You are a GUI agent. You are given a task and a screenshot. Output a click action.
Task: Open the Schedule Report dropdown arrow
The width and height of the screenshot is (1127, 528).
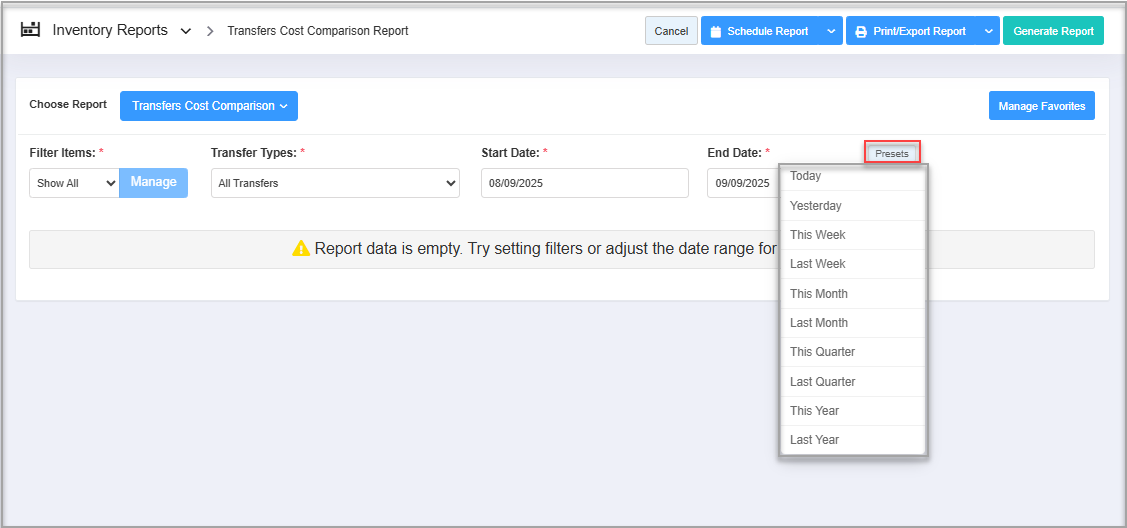[x=832, y=31]
